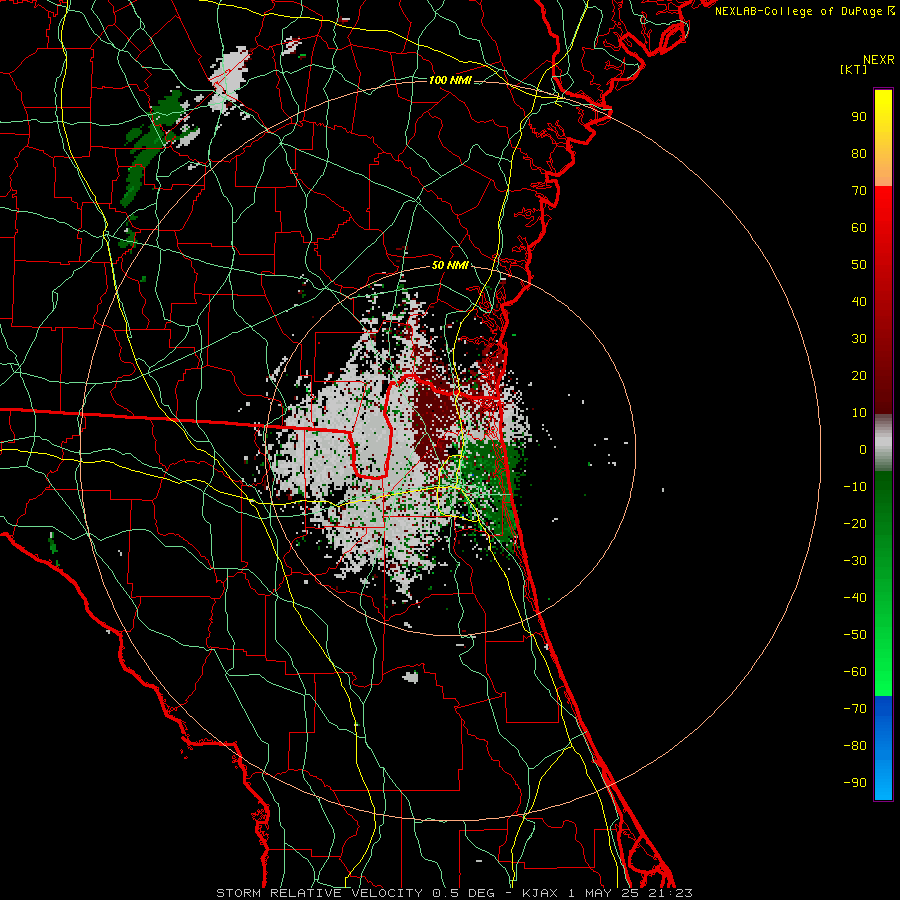Select the positive 30 scale value
900x900 pixels.
coord(859,339)
